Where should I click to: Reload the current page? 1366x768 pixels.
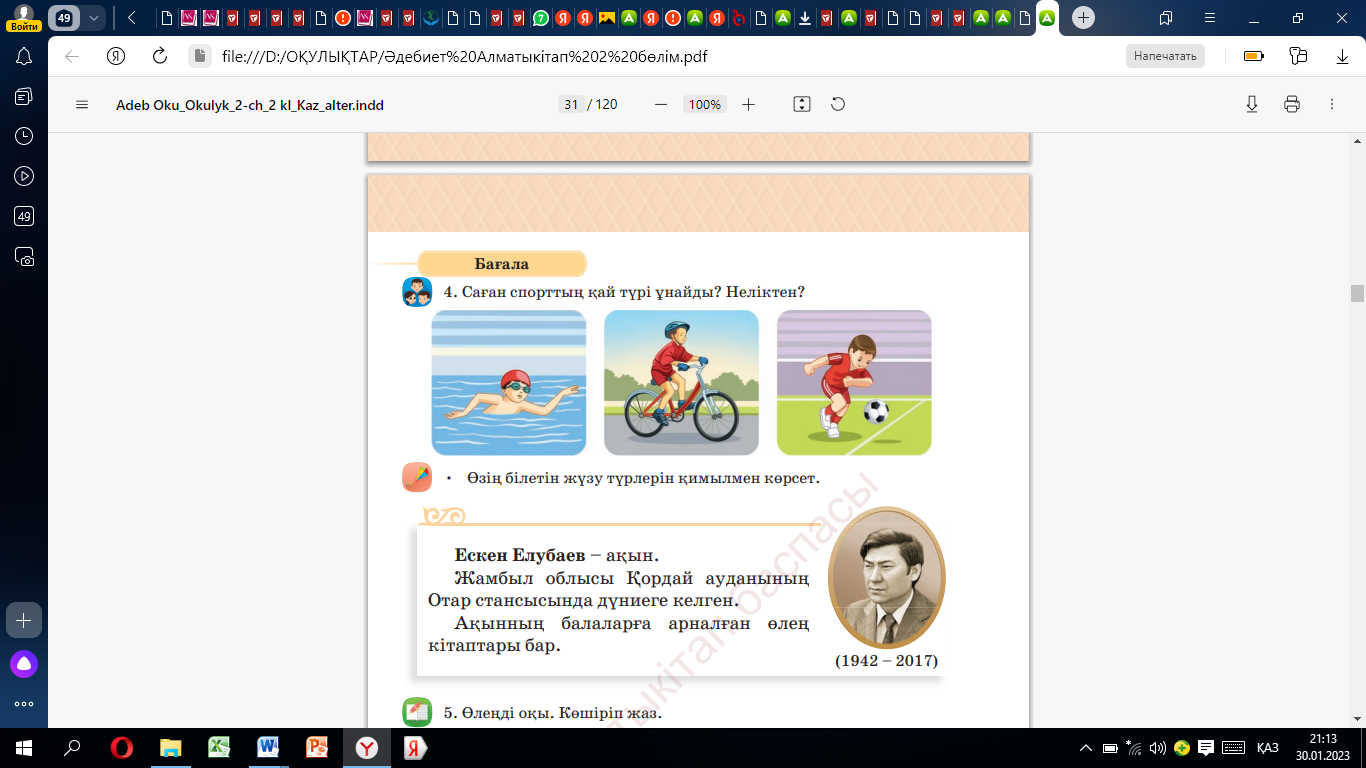click(159, 56)
